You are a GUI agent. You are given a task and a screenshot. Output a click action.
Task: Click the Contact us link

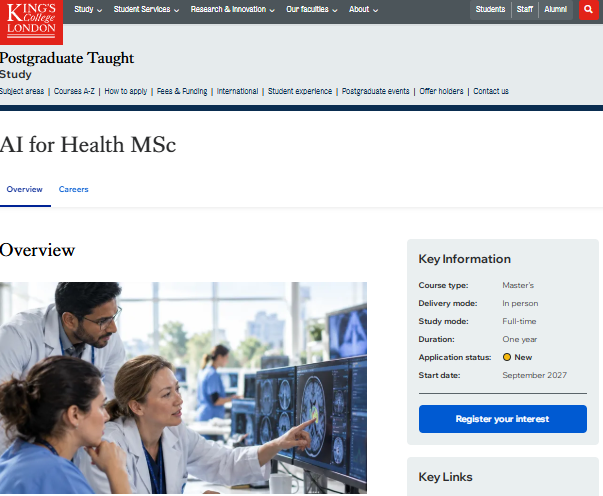pyautogui.click(x=491, y=91)
